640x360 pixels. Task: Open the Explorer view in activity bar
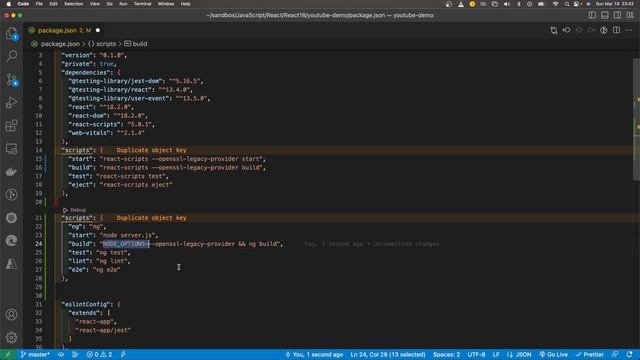tap(11, 33)
